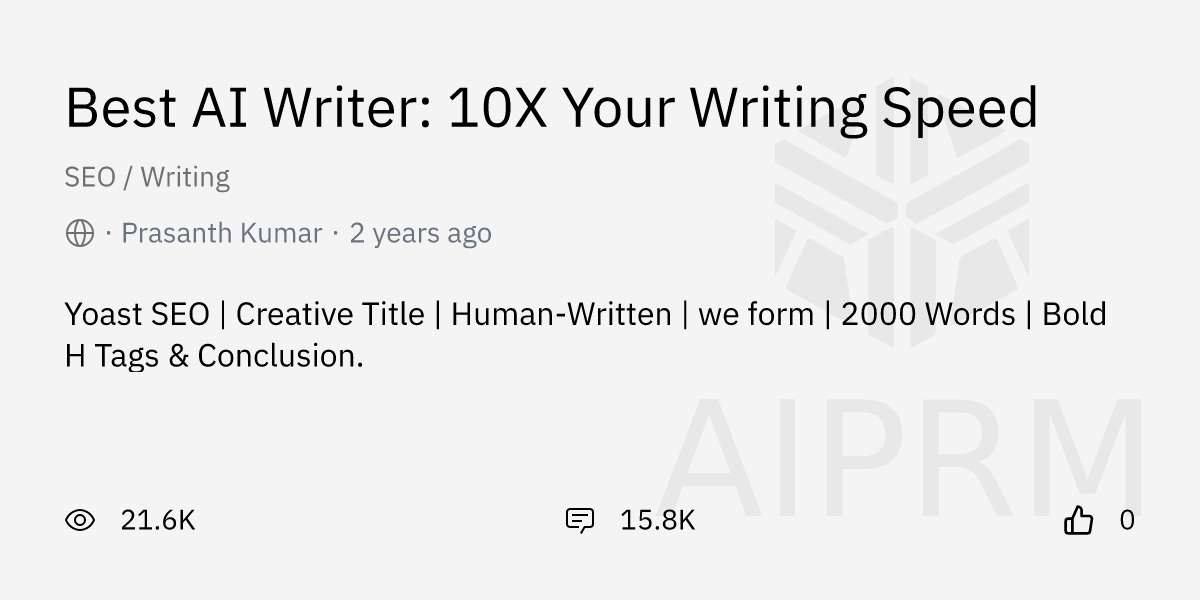The width and height of the screenshot is (1200, 600).
Task: Click the eye views icon
Action: point(80,520)
